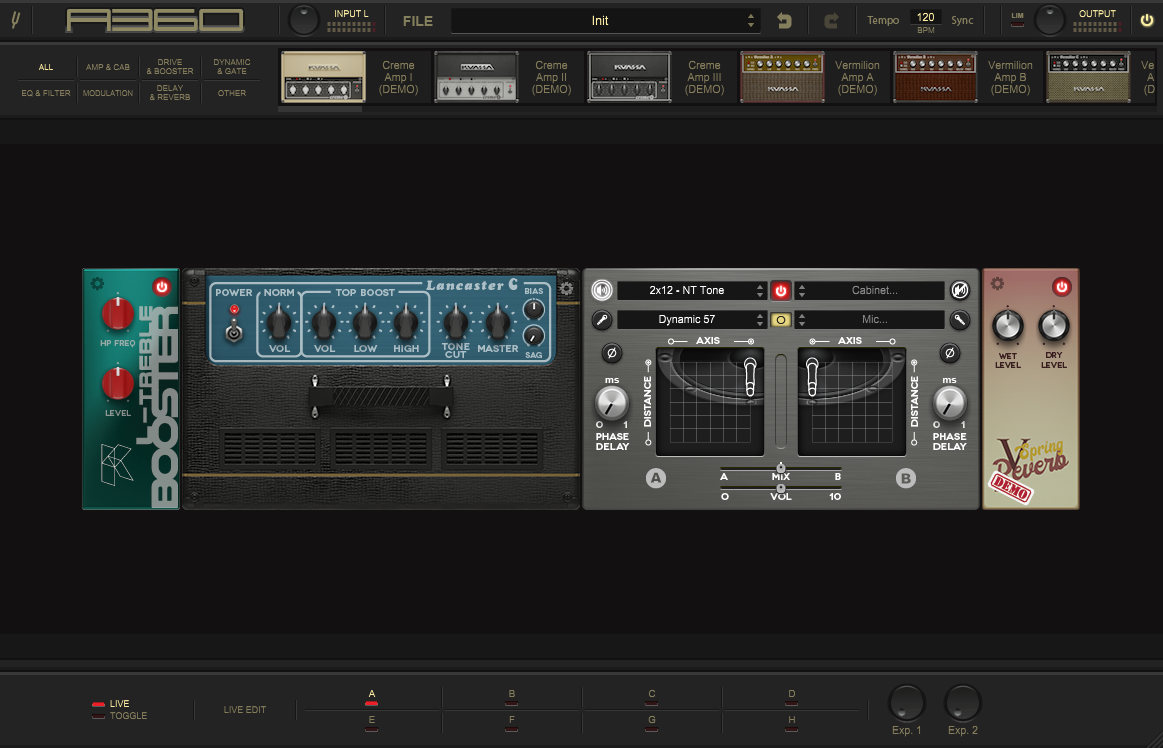Viewport: 1163px width, 748px height.
Task: Invert phase on cabinet A side
Action: 611,353
